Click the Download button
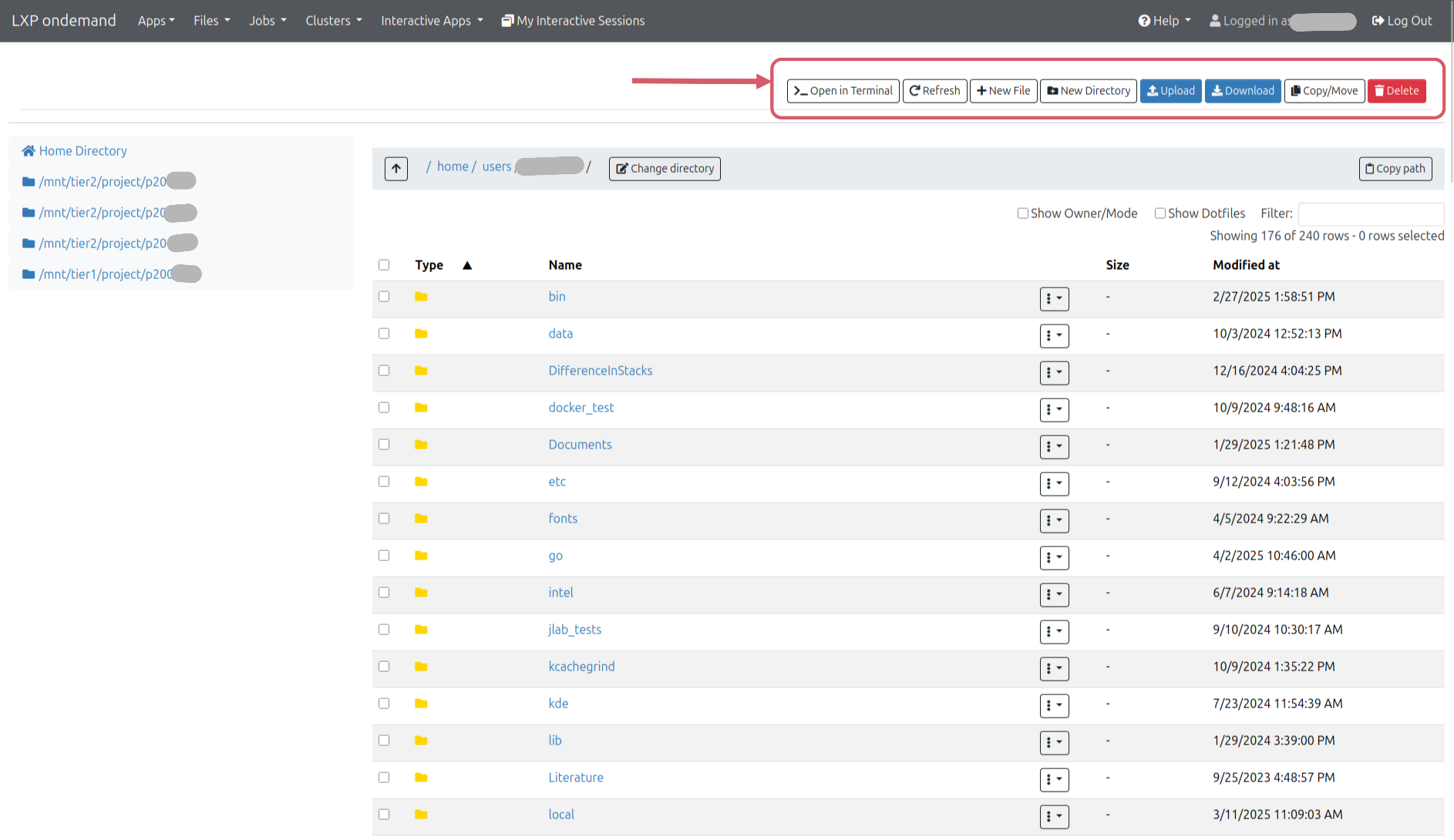Viewport: 1454px width, 840px height. [x=1242, y=91]
